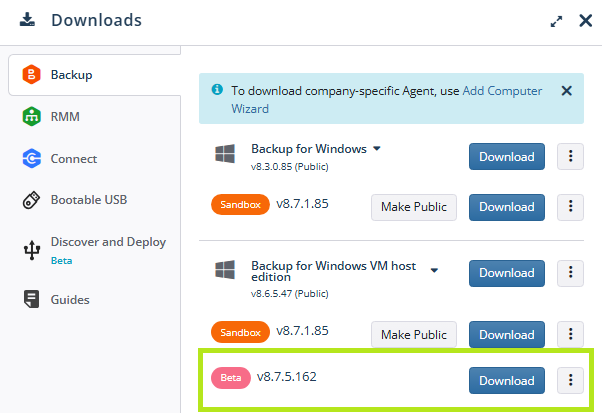Download Backup for Windows v8.3.0.85
The width and height of the screenshot is (602, 413).
pos(507,157)
